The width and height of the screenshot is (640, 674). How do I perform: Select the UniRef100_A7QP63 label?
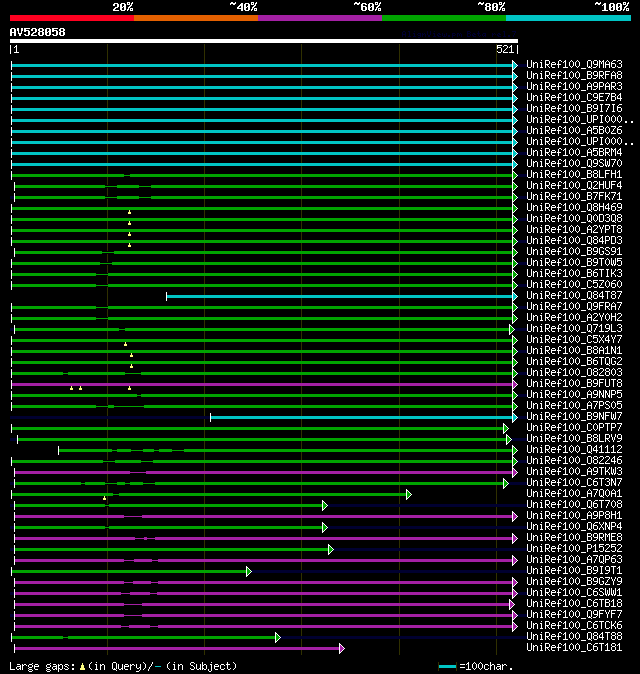[x=574, y=560]
